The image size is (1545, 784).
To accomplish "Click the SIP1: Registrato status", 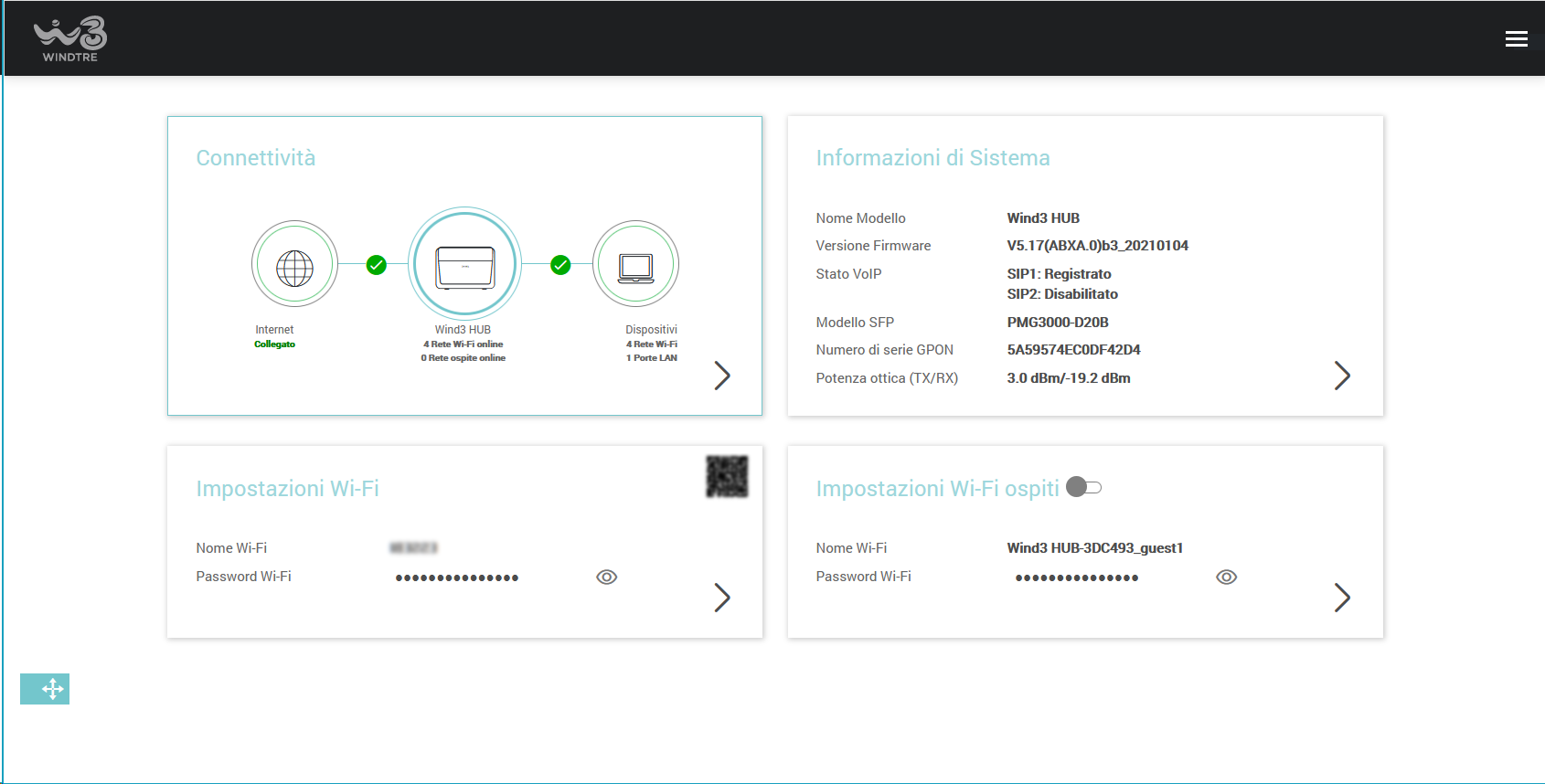I will click(x=1059, y=274).
